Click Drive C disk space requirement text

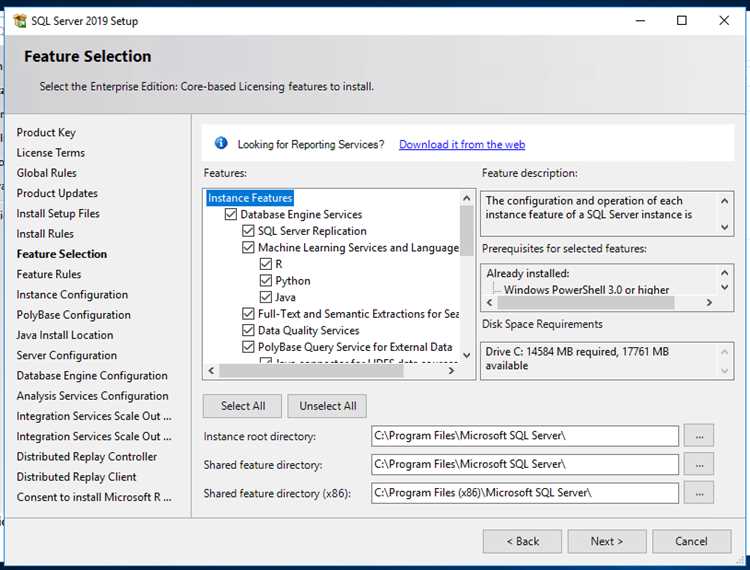[577, 359]
